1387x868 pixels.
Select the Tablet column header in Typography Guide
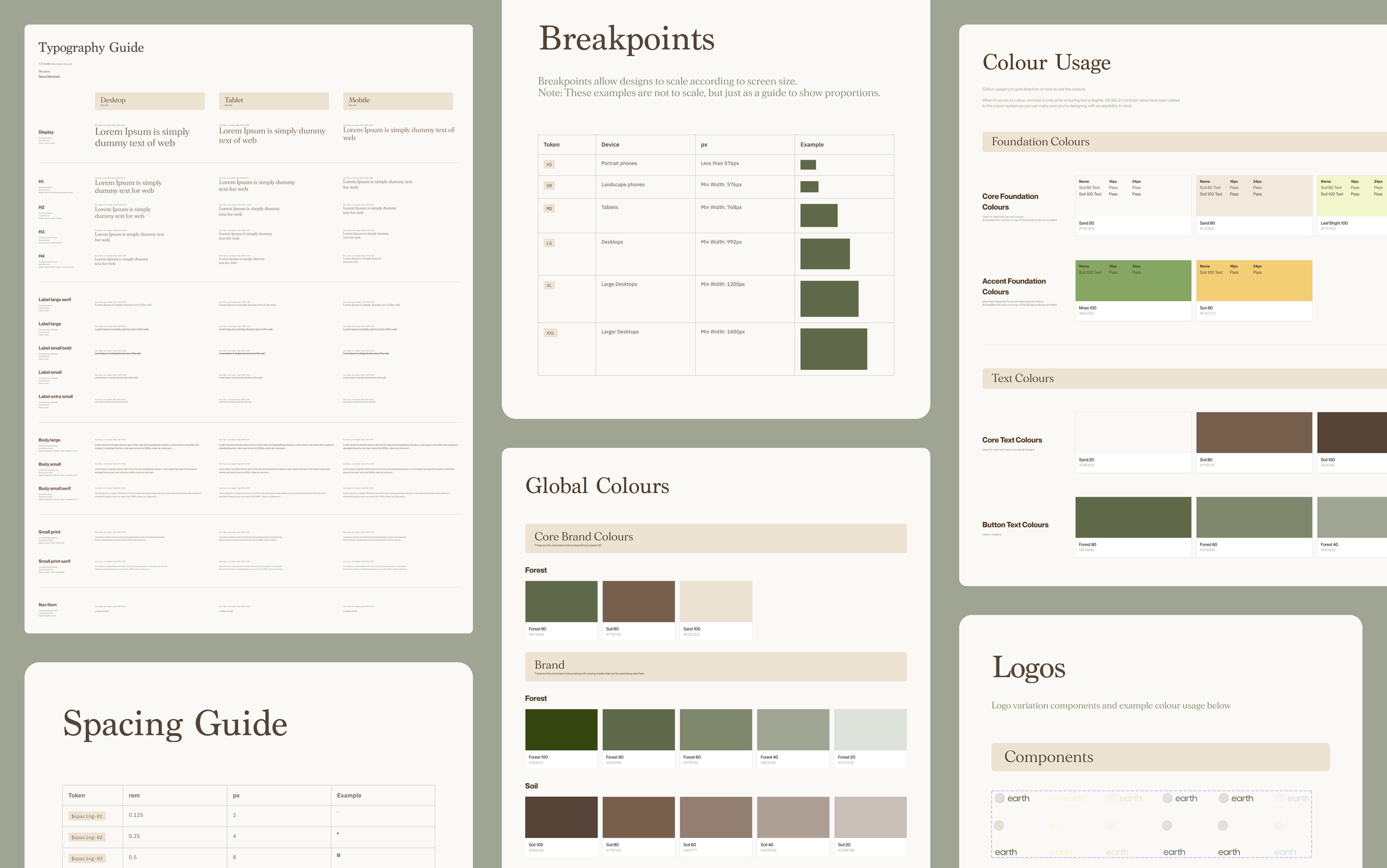coord(274,101)
